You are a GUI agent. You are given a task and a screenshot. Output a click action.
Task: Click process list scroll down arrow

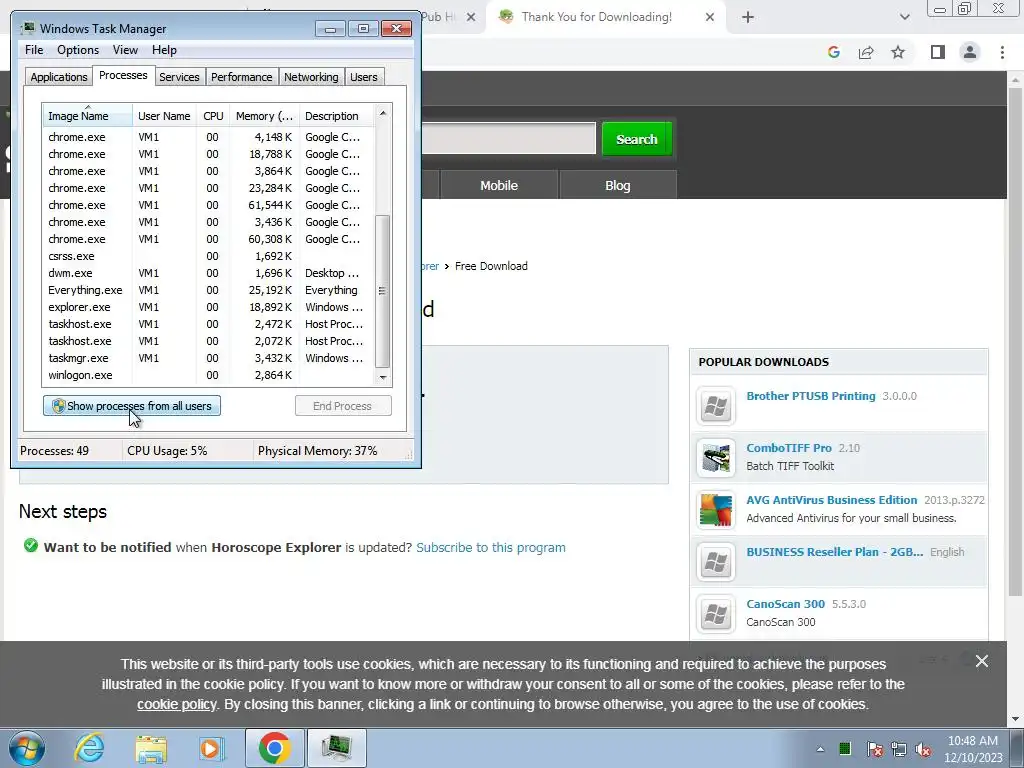click(383, 377)
